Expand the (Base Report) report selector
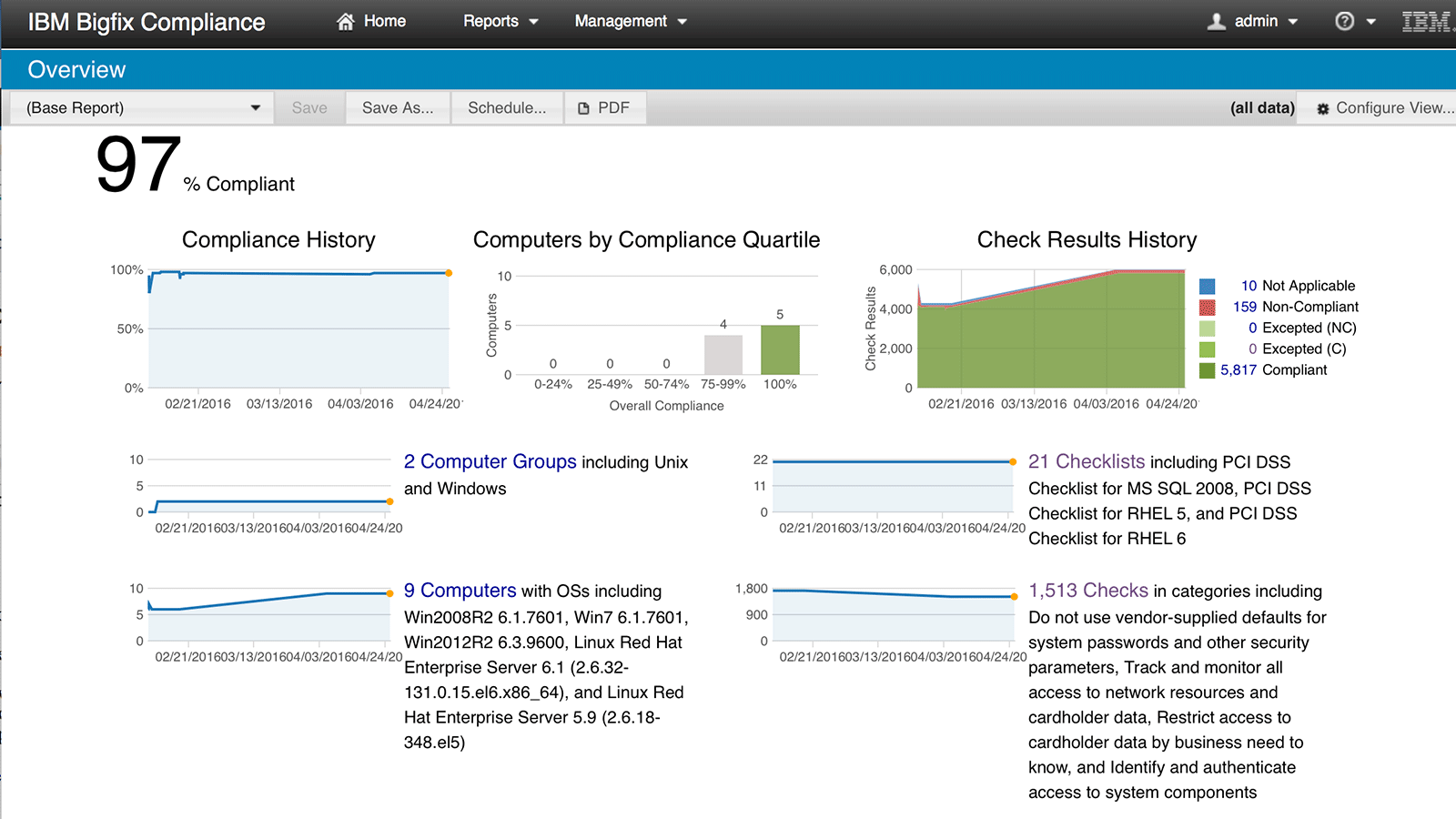Viewport: 1456px width, 819px height. point(256,107)
